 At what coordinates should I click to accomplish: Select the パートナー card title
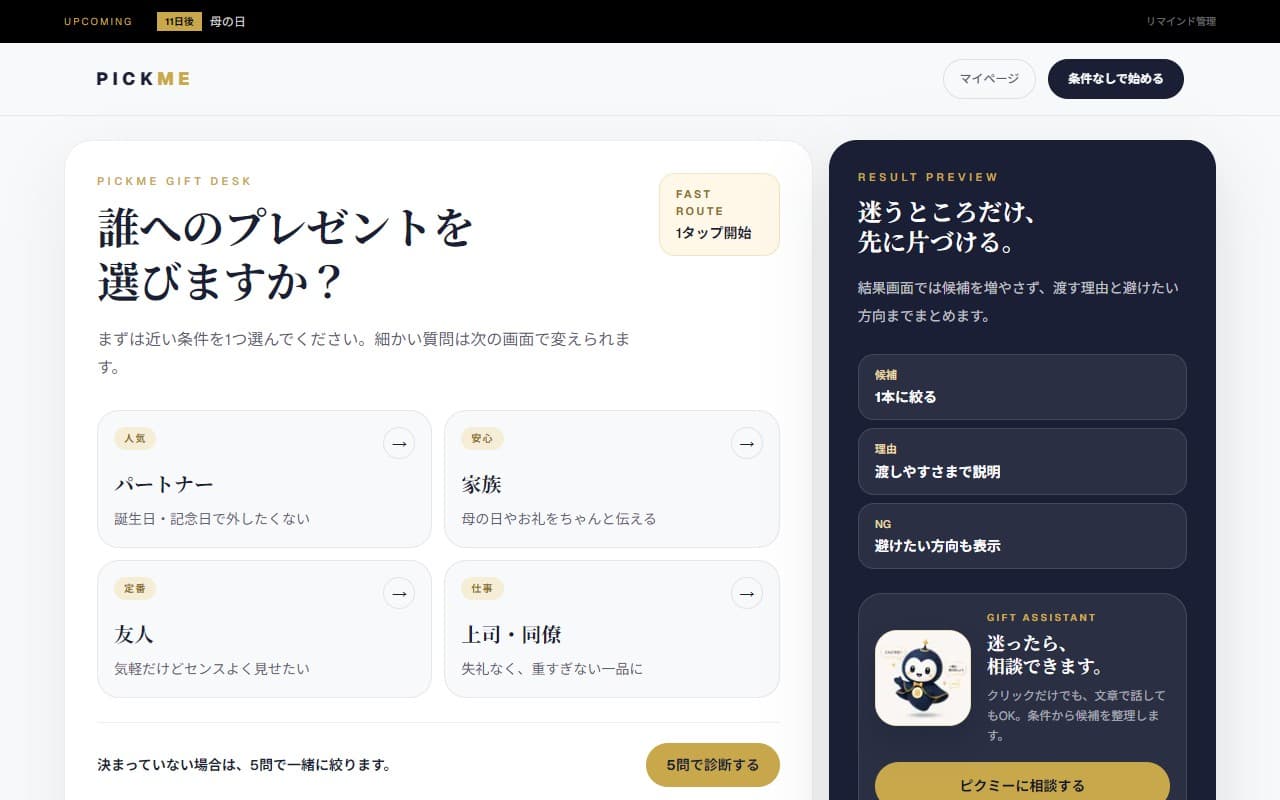point(164,485)
